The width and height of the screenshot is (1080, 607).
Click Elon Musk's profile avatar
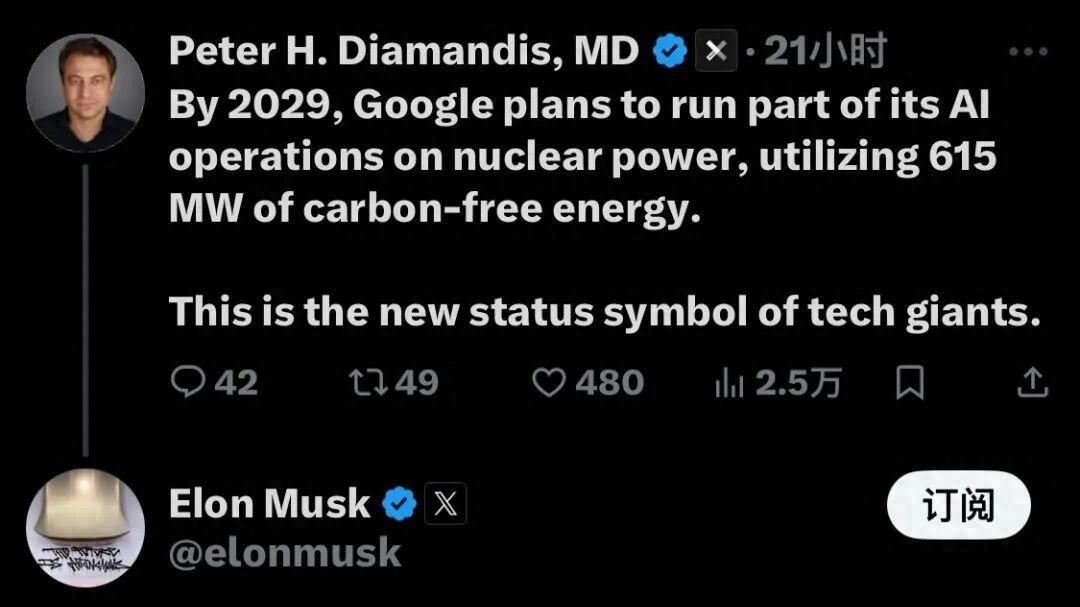pyautogui.click(x=84, y=527)
